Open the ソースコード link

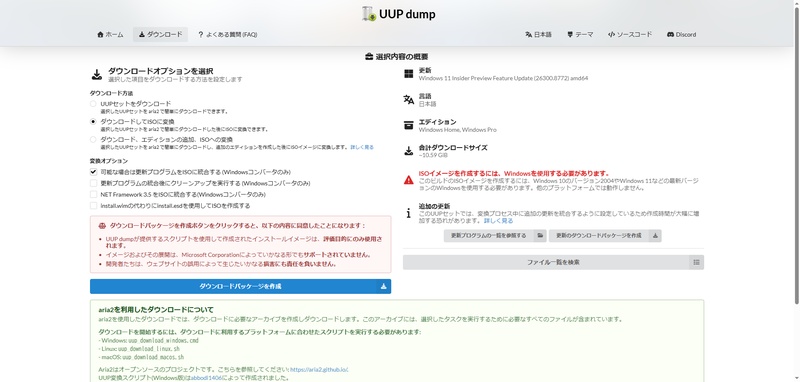630,35
